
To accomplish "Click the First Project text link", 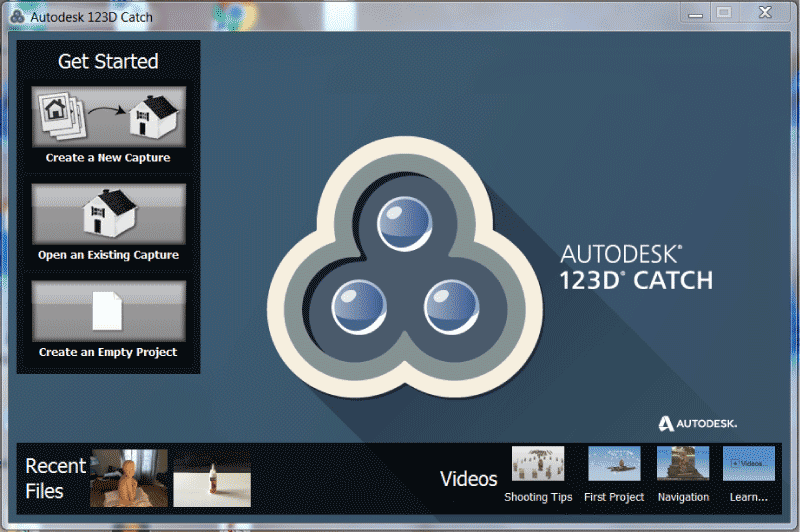I will 614,497.
